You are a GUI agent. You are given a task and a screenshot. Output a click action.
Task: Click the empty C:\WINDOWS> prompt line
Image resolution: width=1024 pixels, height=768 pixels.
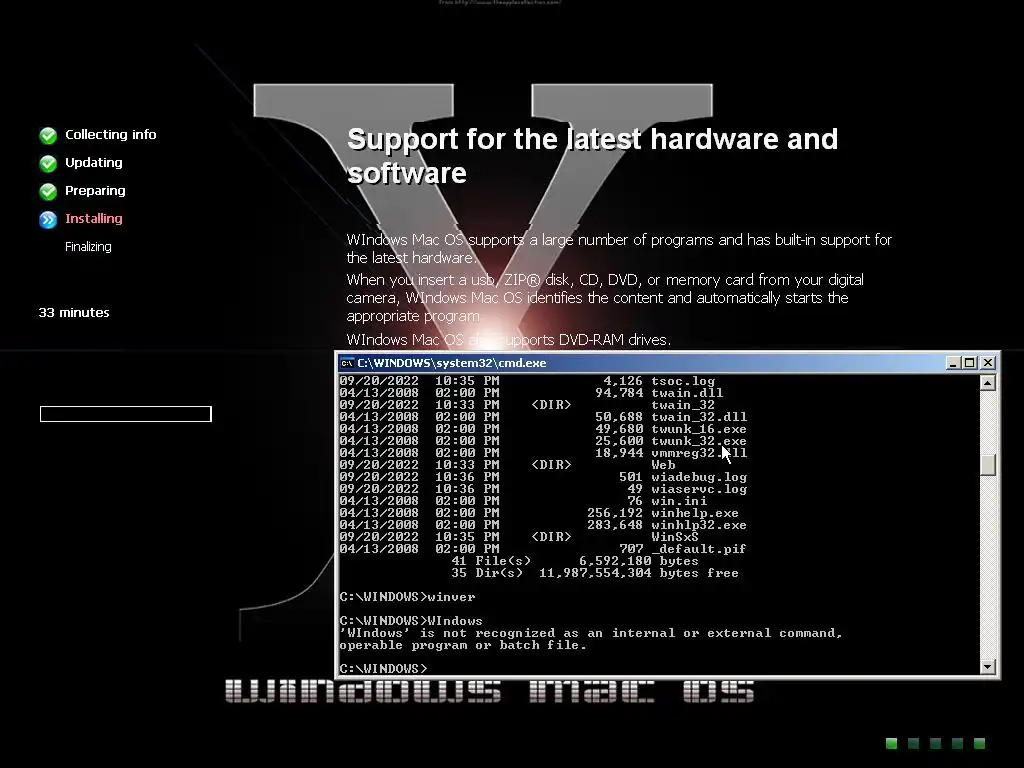coord(383,669)
